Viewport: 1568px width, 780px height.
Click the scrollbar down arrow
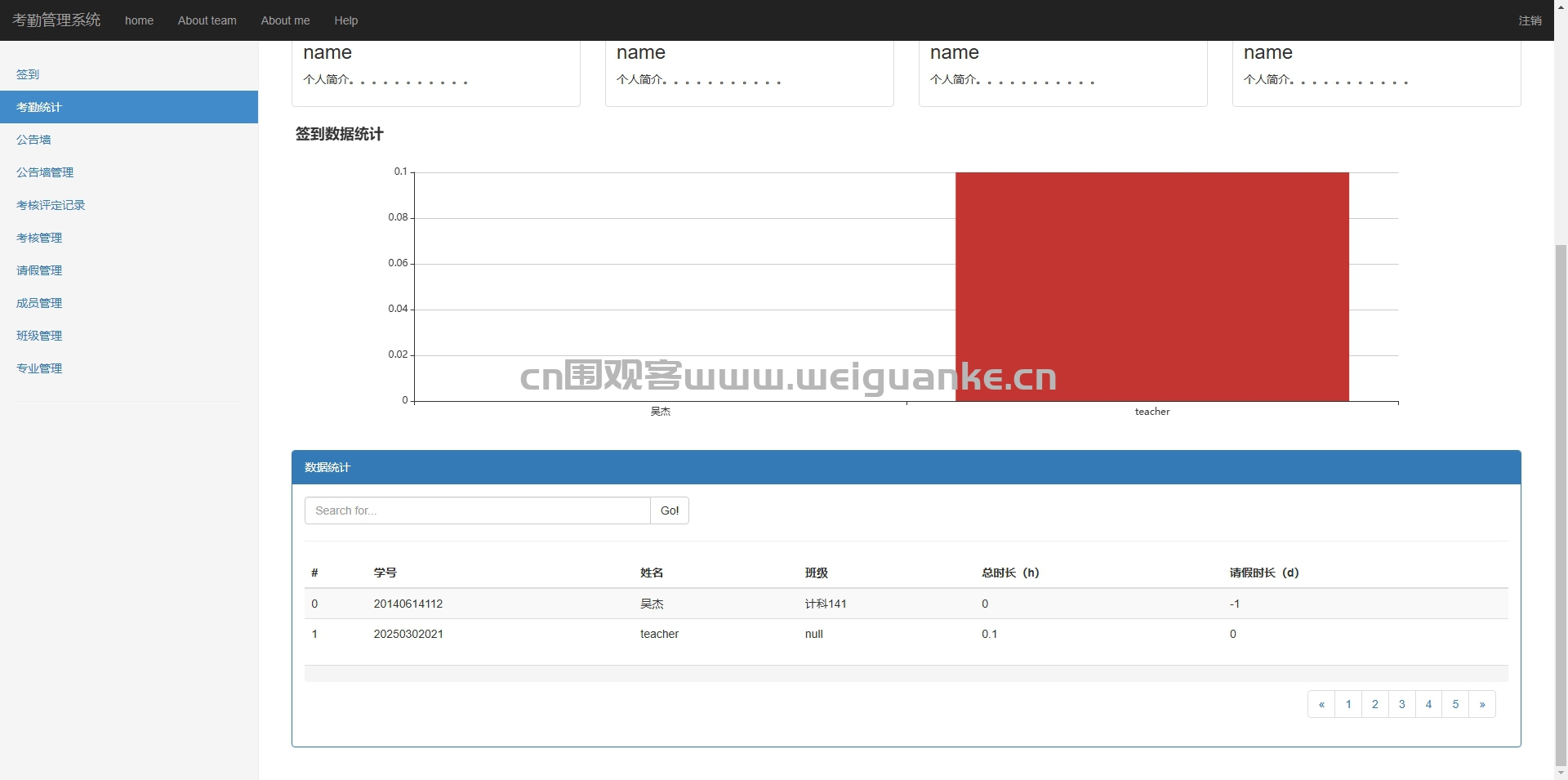point(1561,773)
